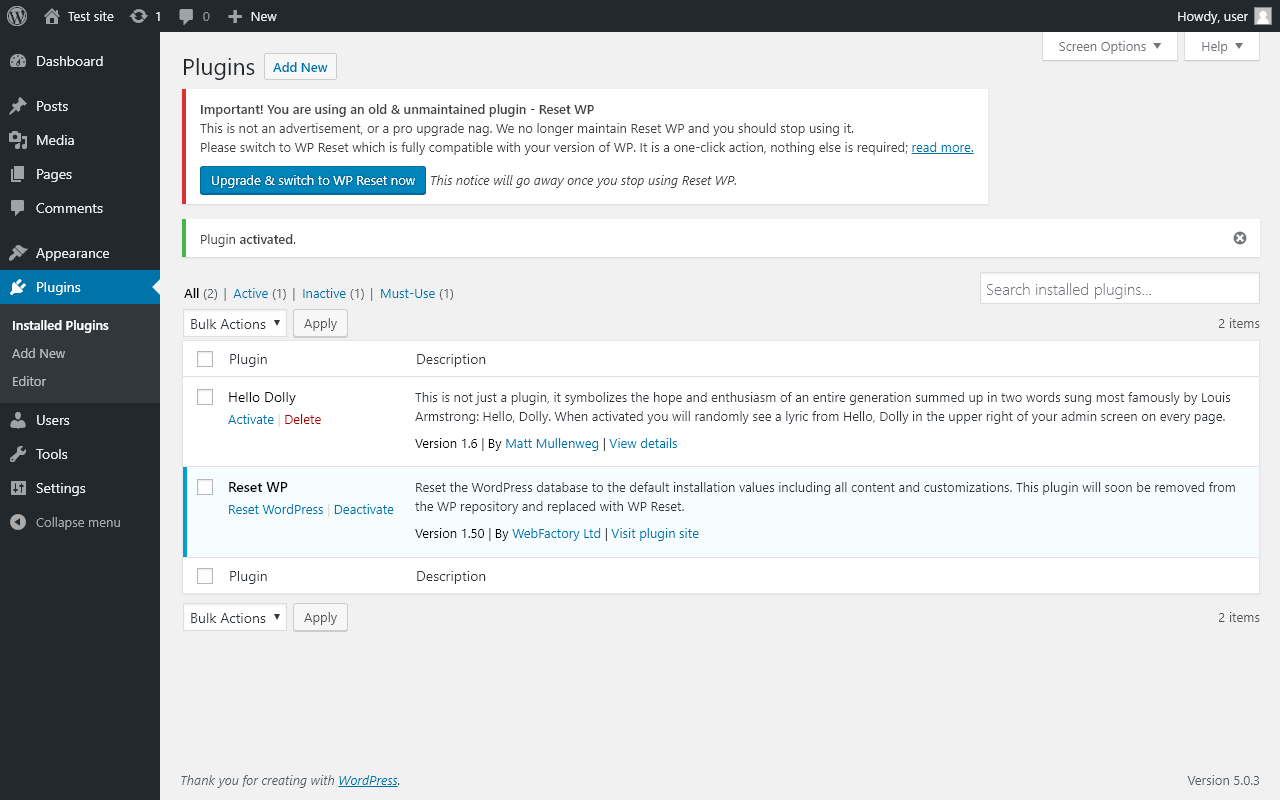Click the Description column header at top

click(451, 359)
